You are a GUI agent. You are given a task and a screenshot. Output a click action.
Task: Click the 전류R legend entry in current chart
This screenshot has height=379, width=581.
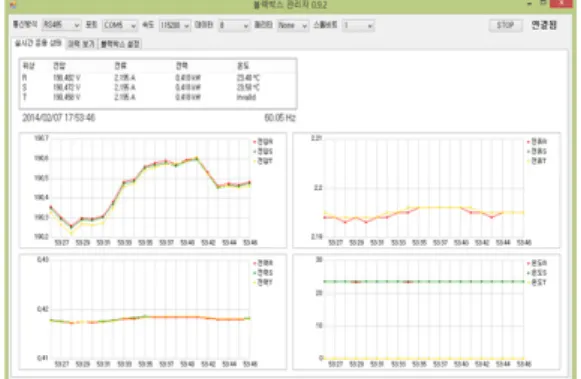click(537, 142)
